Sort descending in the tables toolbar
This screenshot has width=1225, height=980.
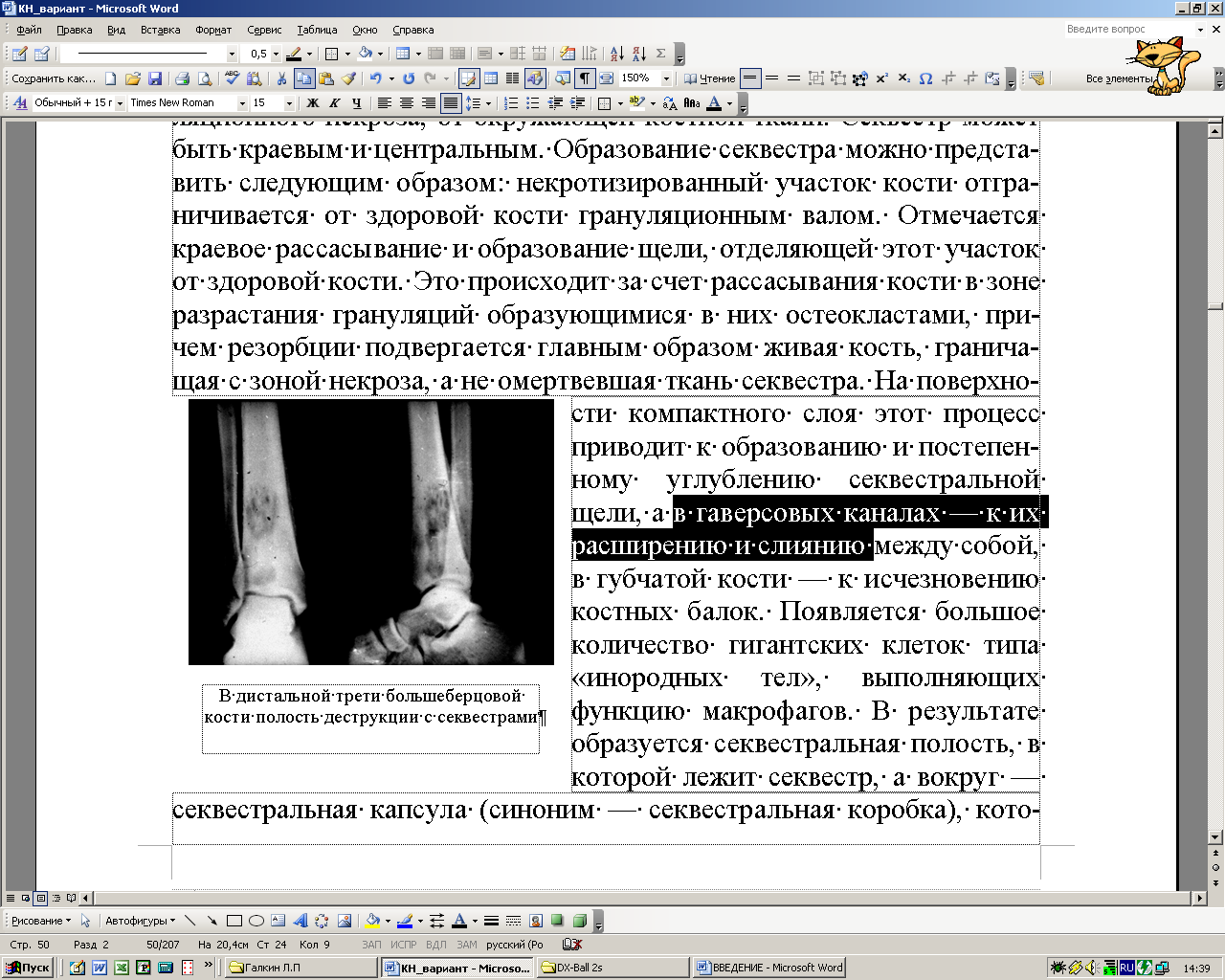[638, 54]
